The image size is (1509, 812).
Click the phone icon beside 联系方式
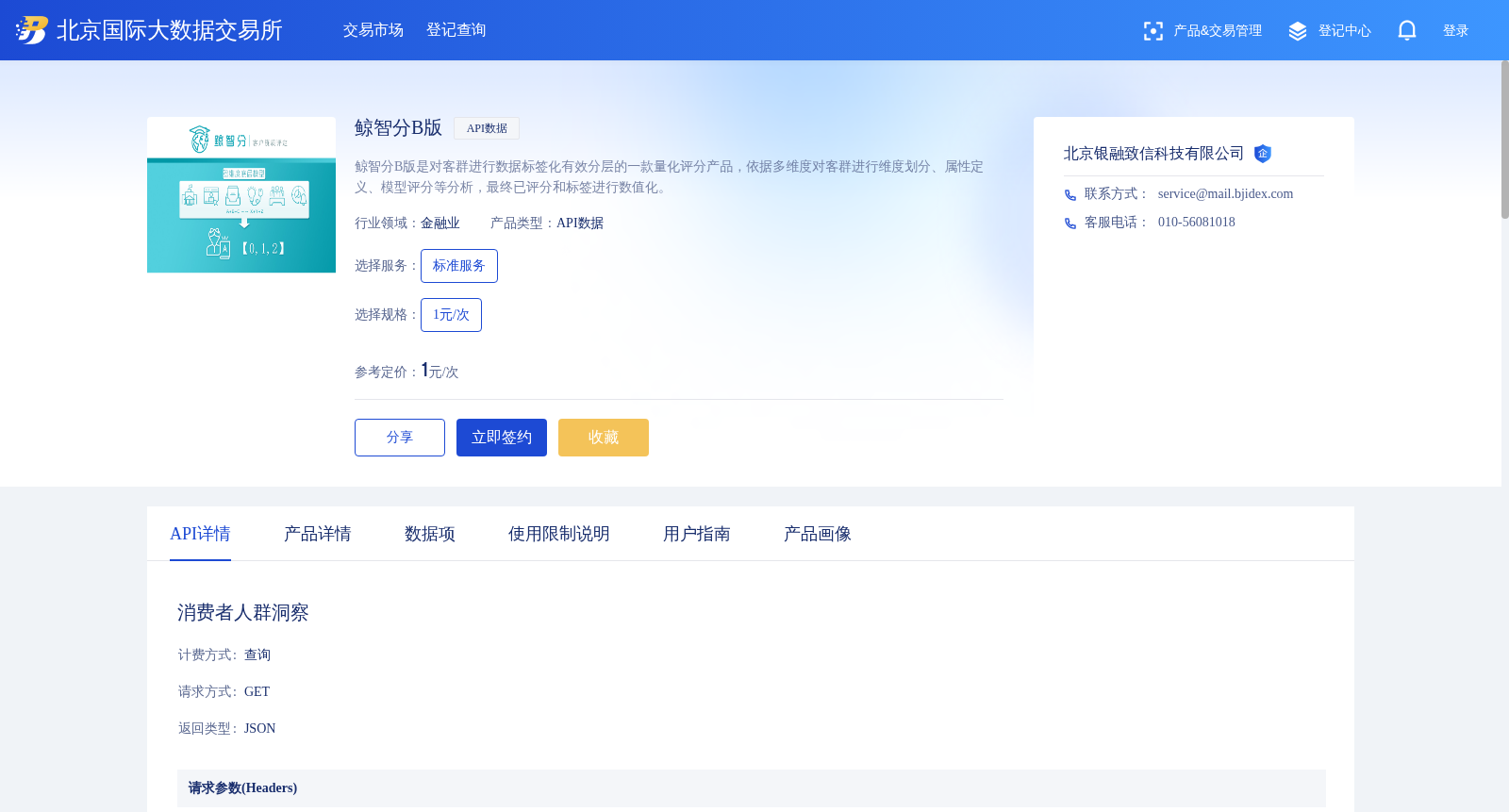(x=1070, y=195)
